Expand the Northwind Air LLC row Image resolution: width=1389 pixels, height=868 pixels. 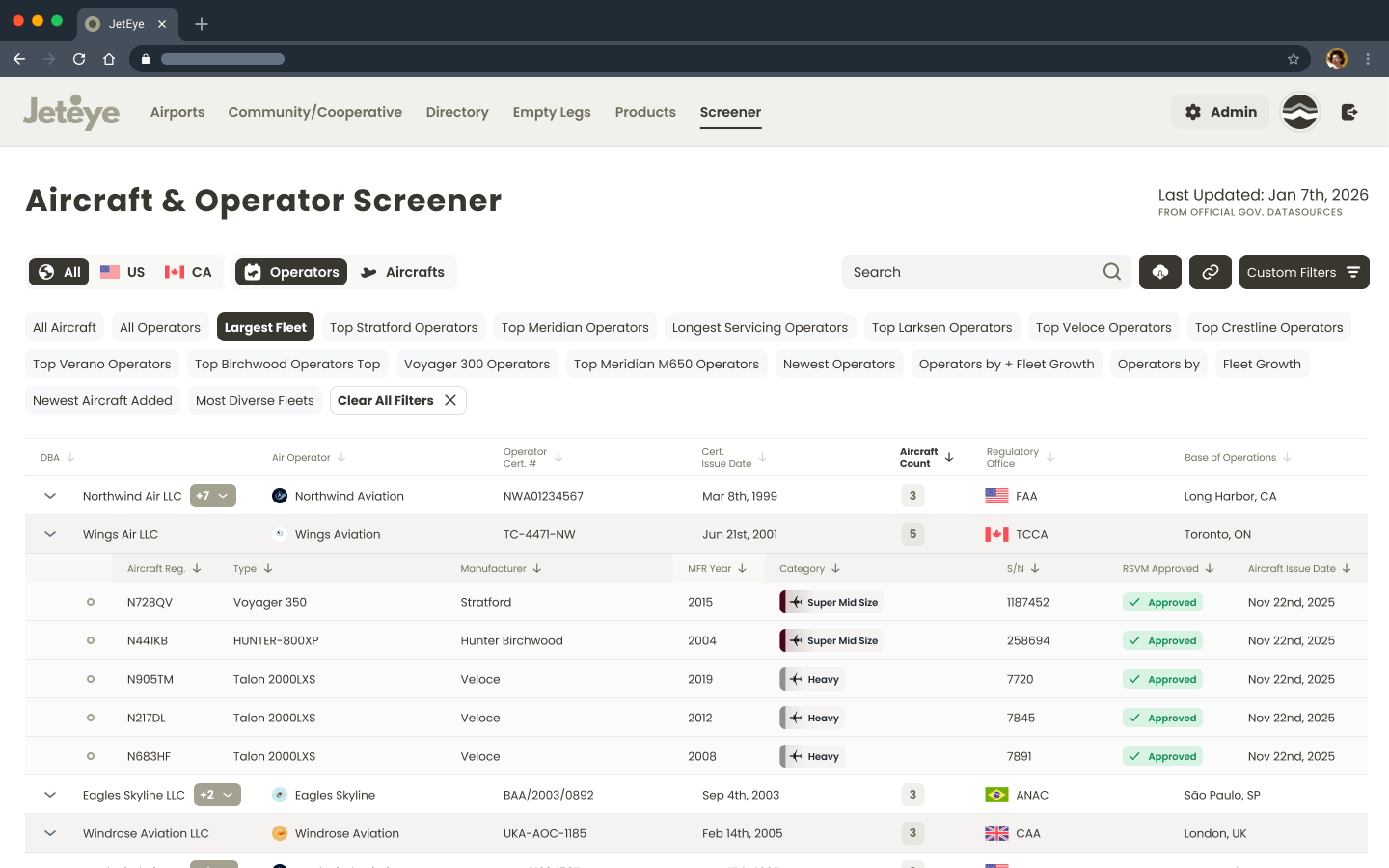coord(50,496)
